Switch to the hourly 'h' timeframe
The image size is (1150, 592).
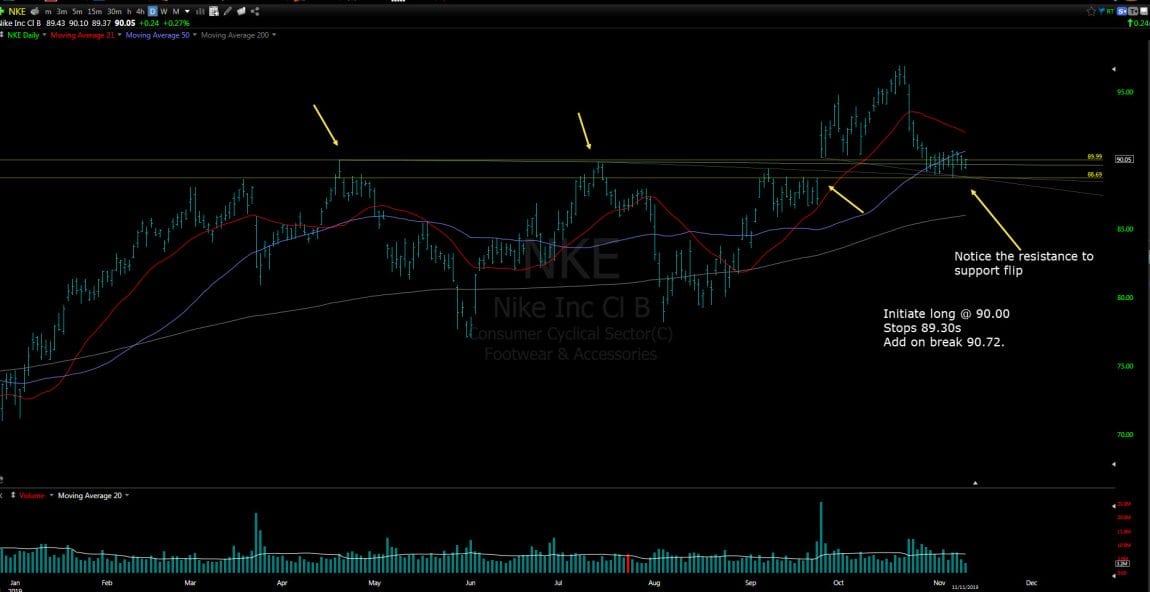coord(129,12)
